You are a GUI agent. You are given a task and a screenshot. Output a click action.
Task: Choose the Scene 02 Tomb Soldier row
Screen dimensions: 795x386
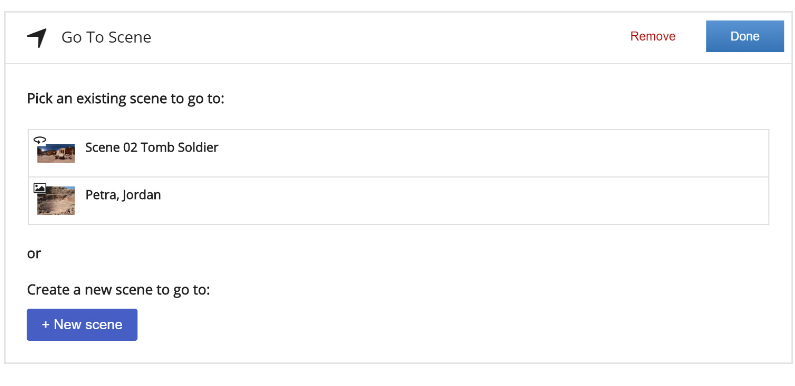coord(399,153)
